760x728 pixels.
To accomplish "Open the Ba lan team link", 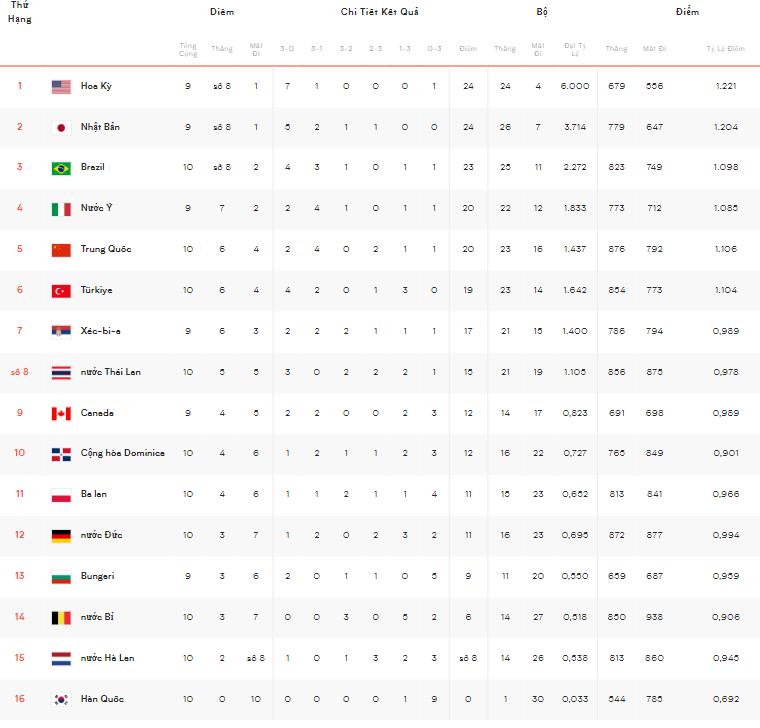I will pyautogui.click(x=94, y=494).
